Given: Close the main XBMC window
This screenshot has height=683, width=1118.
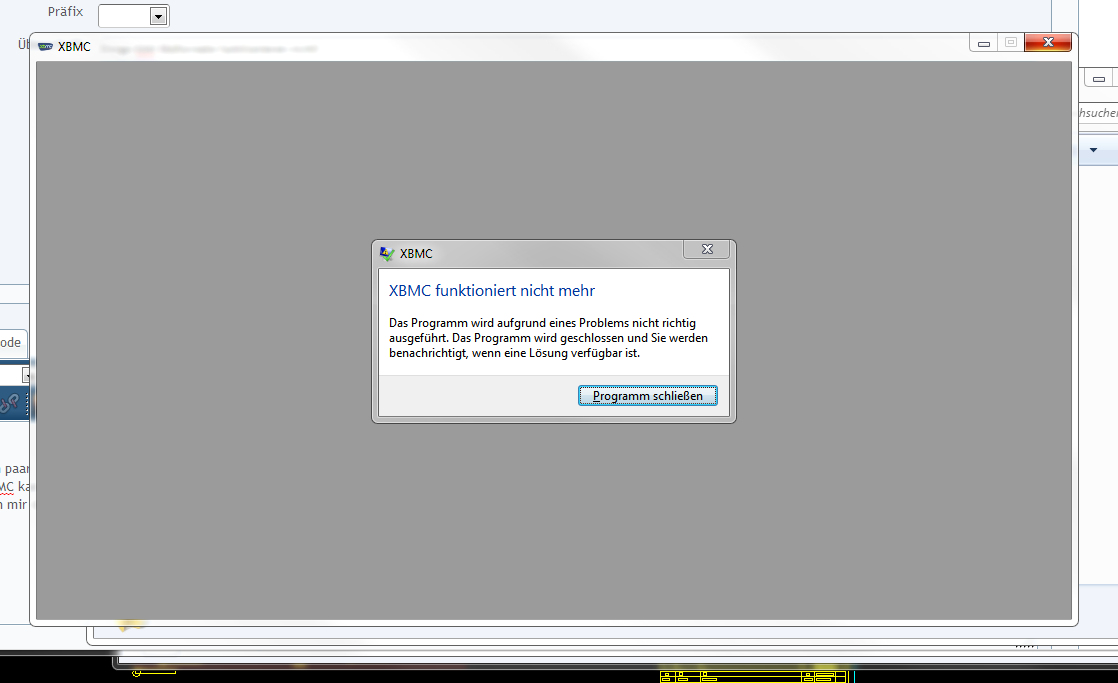Looking at the screenshot, I should (x=1047, y=43).
